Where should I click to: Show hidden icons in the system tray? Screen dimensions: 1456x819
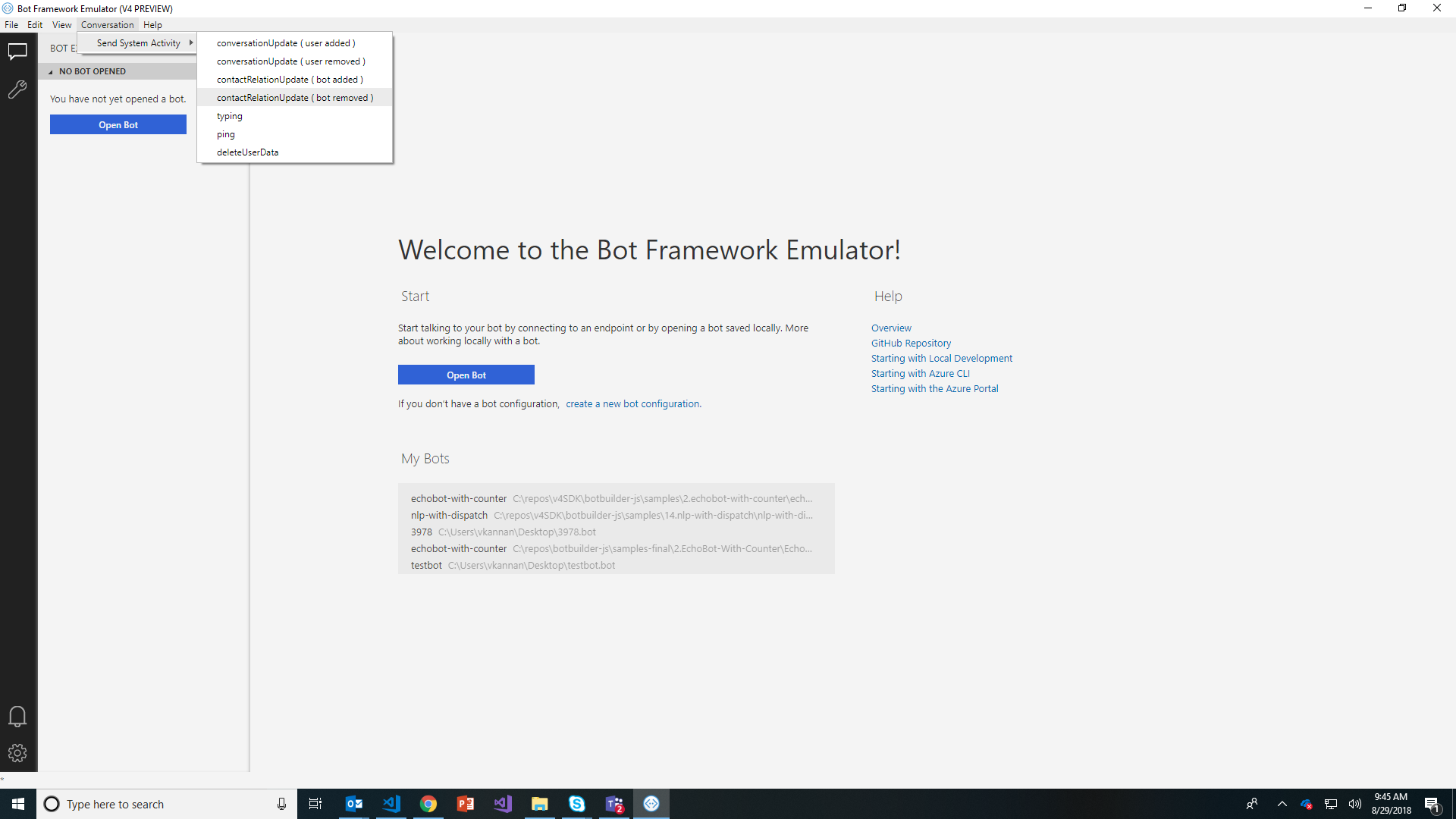(x=1282, y=803)
